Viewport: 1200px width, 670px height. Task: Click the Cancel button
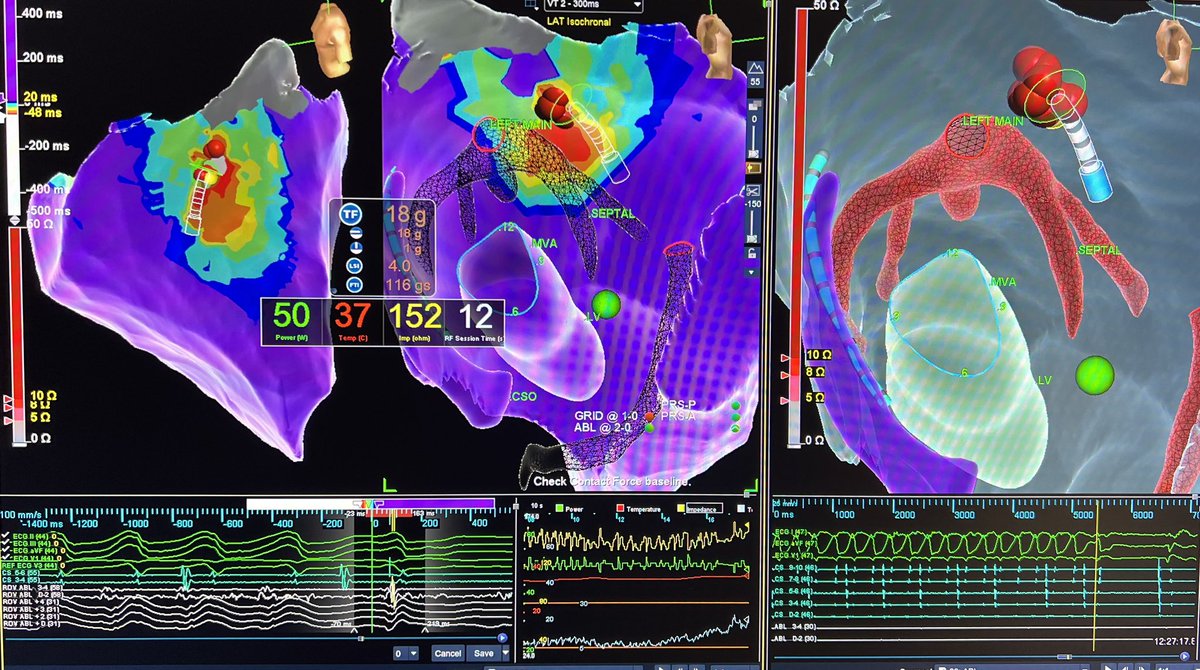point(448,653)
